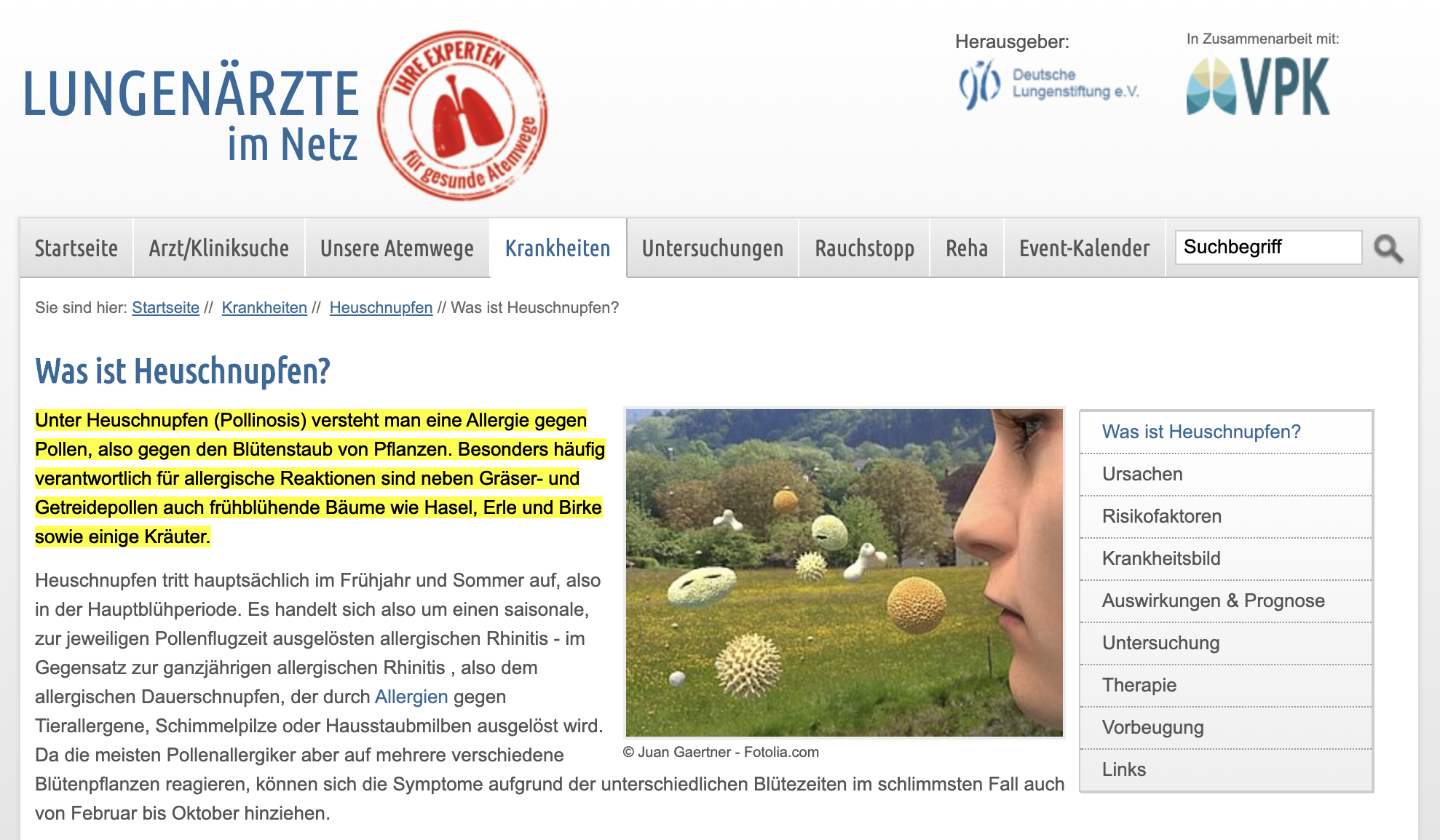The image size is (1440, 840).
Task: Open the Reha navigation tab
Action: point(967,248)
